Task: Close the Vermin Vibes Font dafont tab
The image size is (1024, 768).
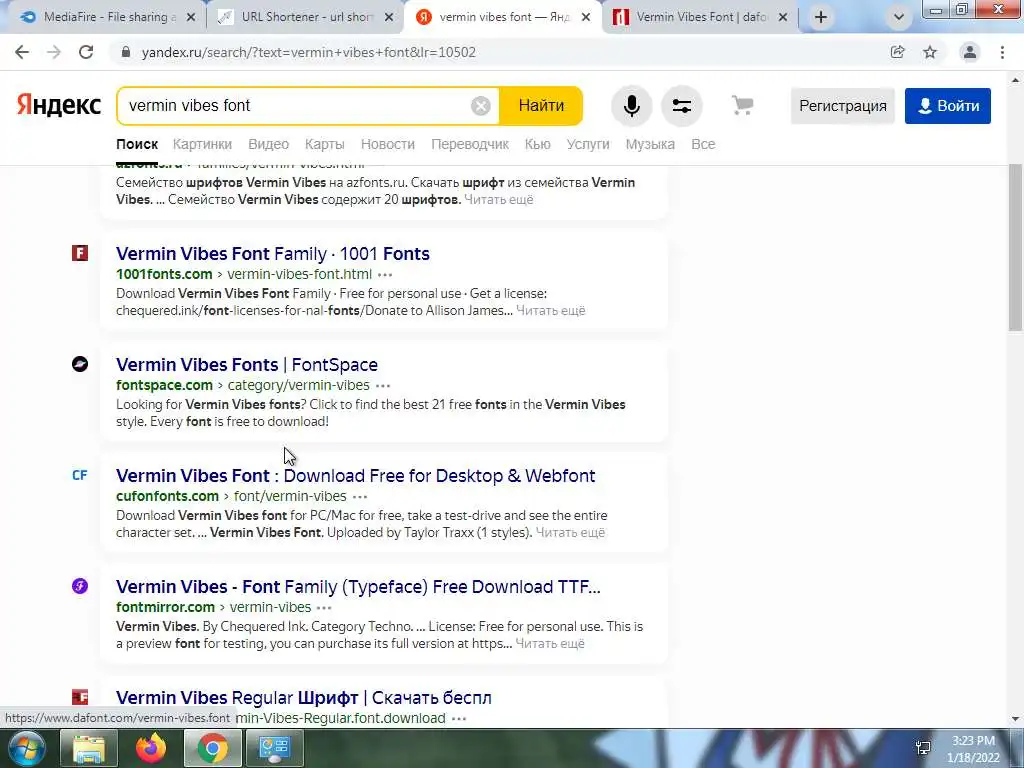Action: click(783, 18)
